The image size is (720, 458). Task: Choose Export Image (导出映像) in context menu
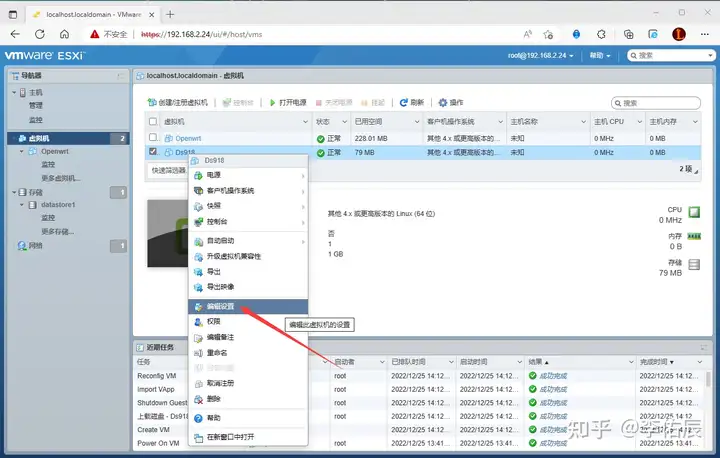248,287
